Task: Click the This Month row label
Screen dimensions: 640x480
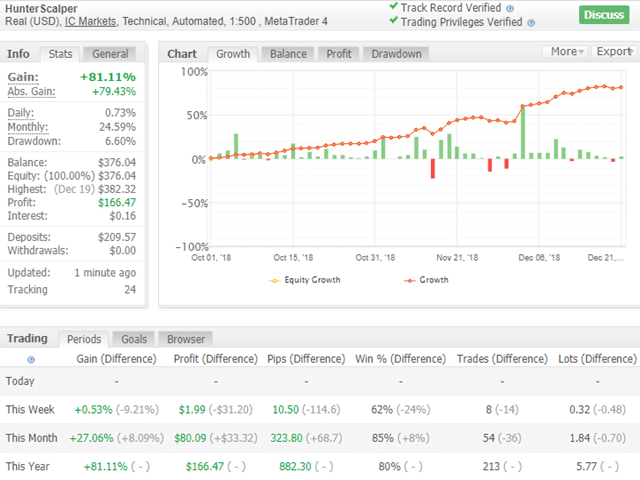Action: 31,438
